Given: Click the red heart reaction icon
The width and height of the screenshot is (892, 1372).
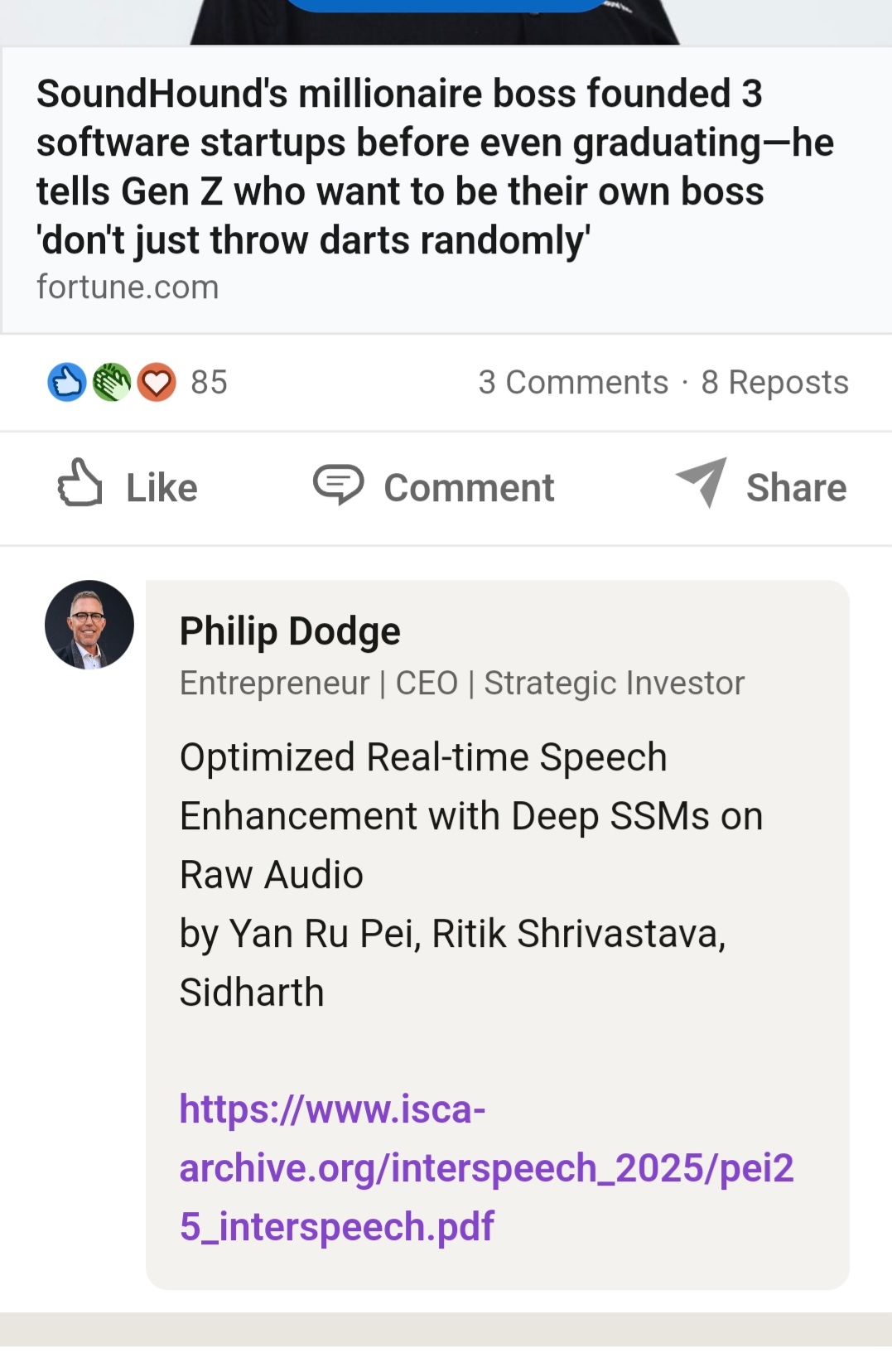Looking at the screenshot, I should 156,383.
